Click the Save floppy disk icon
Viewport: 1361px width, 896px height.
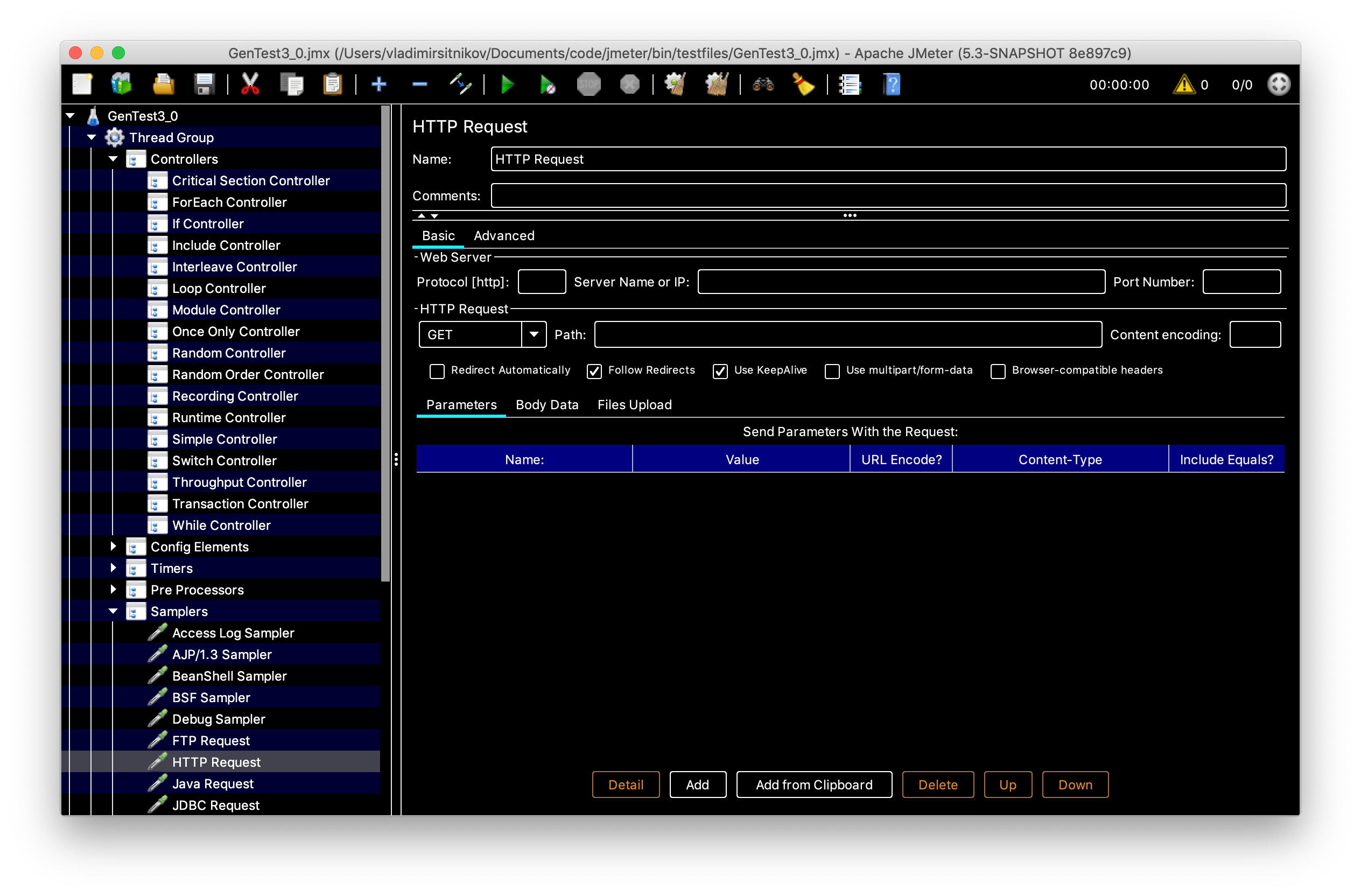(x=204, y=85)
